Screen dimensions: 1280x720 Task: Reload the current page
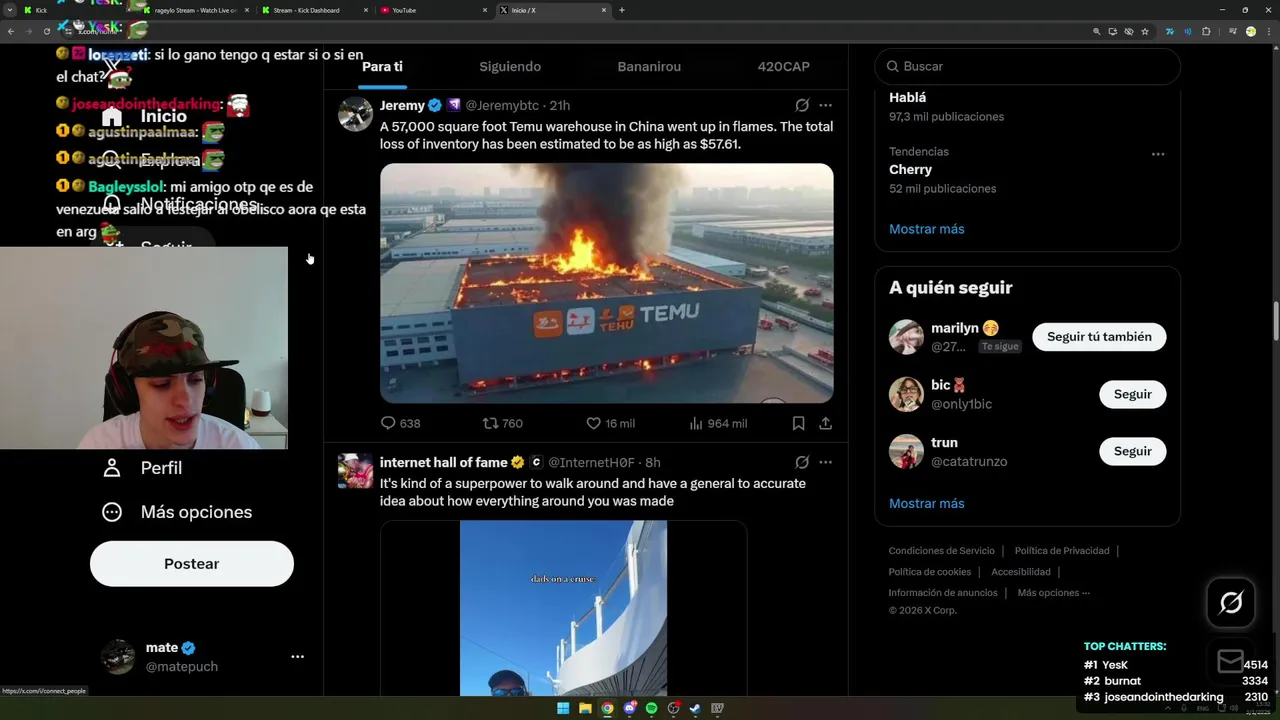point(46,31)
